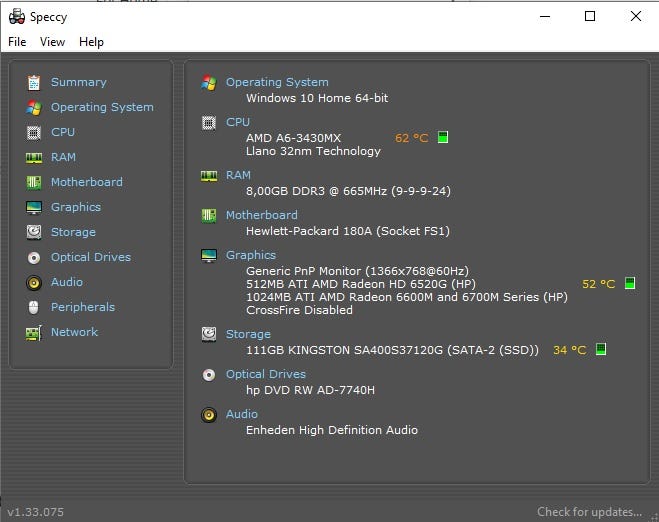Click the Graphics monitor icon in sidebar
The image size is (659, 522).
34,207
